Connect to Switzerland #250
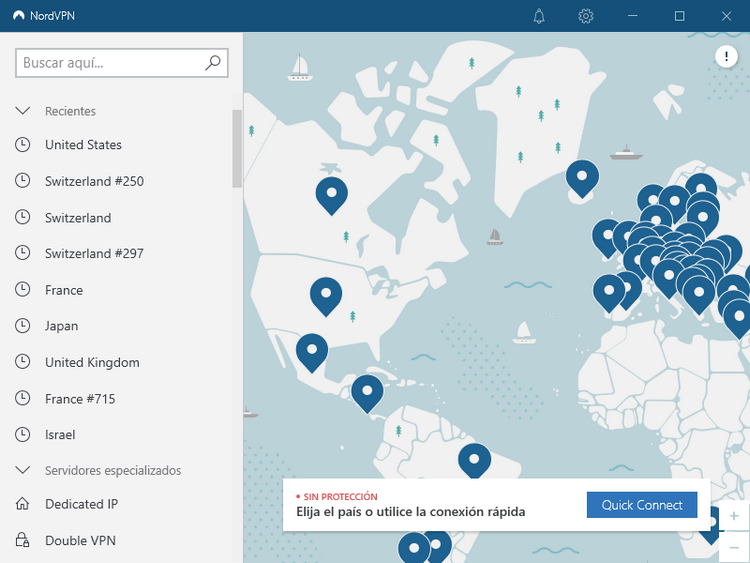750x563 pixels. tap(94, 181)
